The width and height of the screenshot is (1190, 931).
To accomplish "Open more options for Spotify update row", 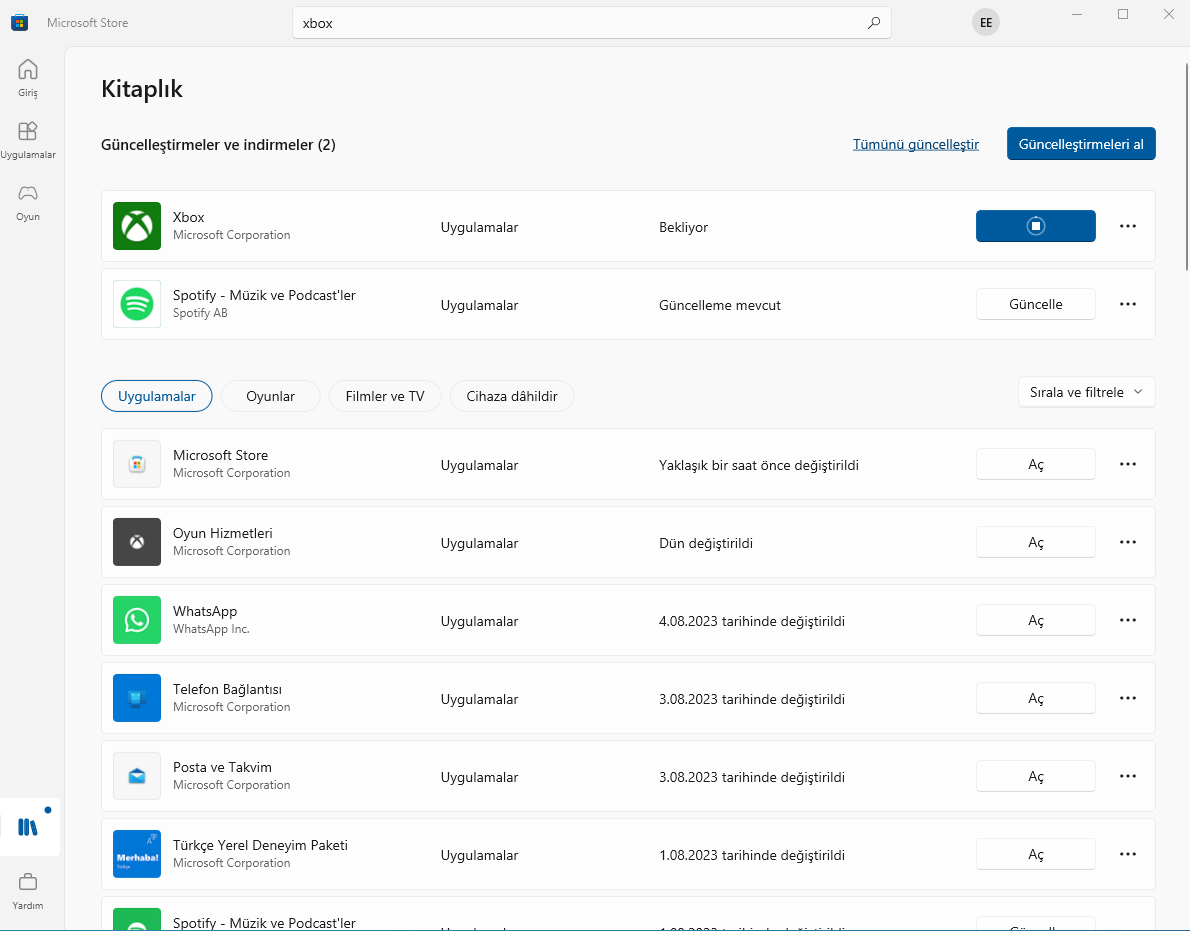I will pyautogui.click(x=1128, y=304).
